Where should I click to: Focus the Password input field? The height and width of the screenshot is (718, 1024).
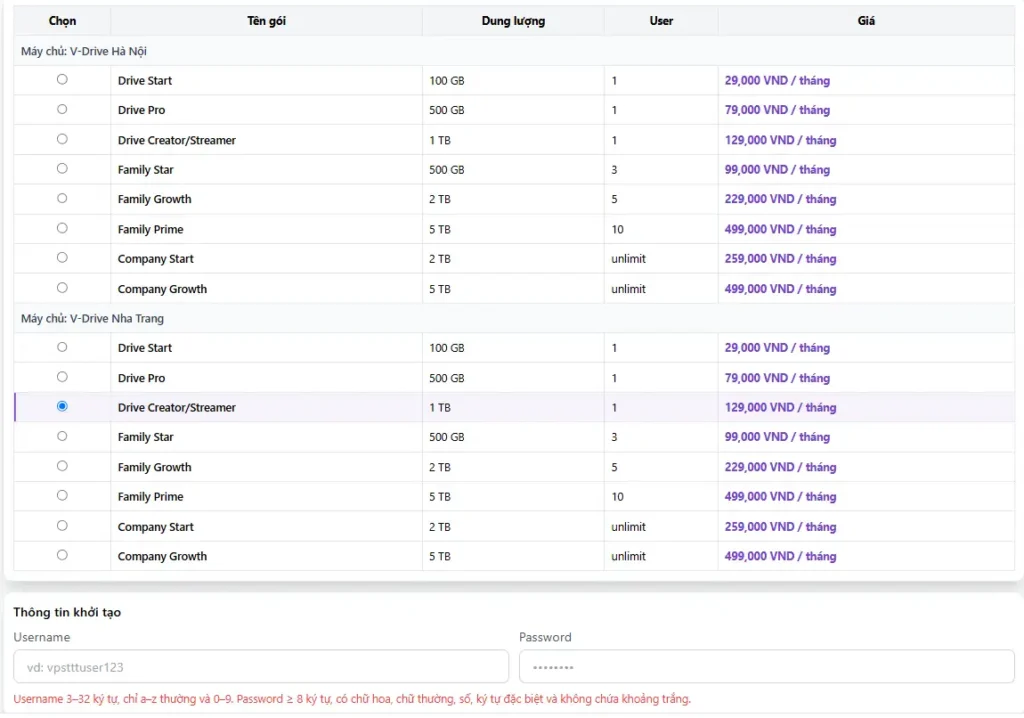coord(766,667)
